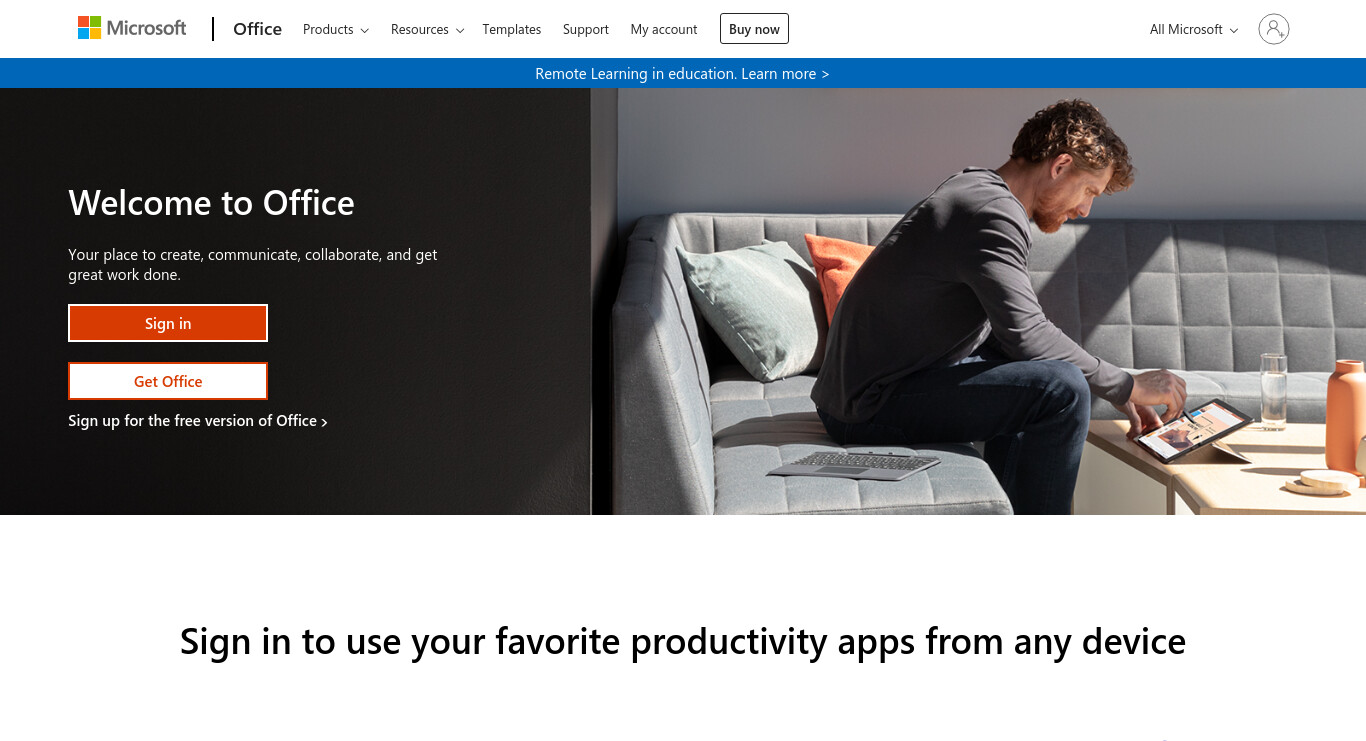
Task: Click the Welcome to Office heading
Action: [211, 203]
